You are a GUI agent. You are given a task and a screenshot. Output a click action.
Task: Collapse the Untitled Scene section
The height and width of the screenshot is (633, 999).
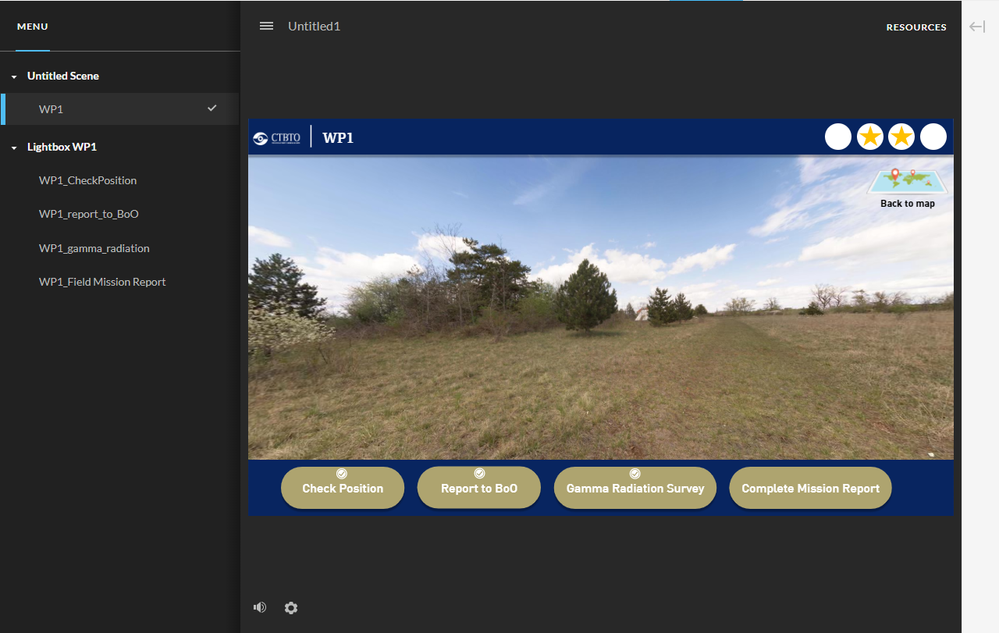click(14, 76)
